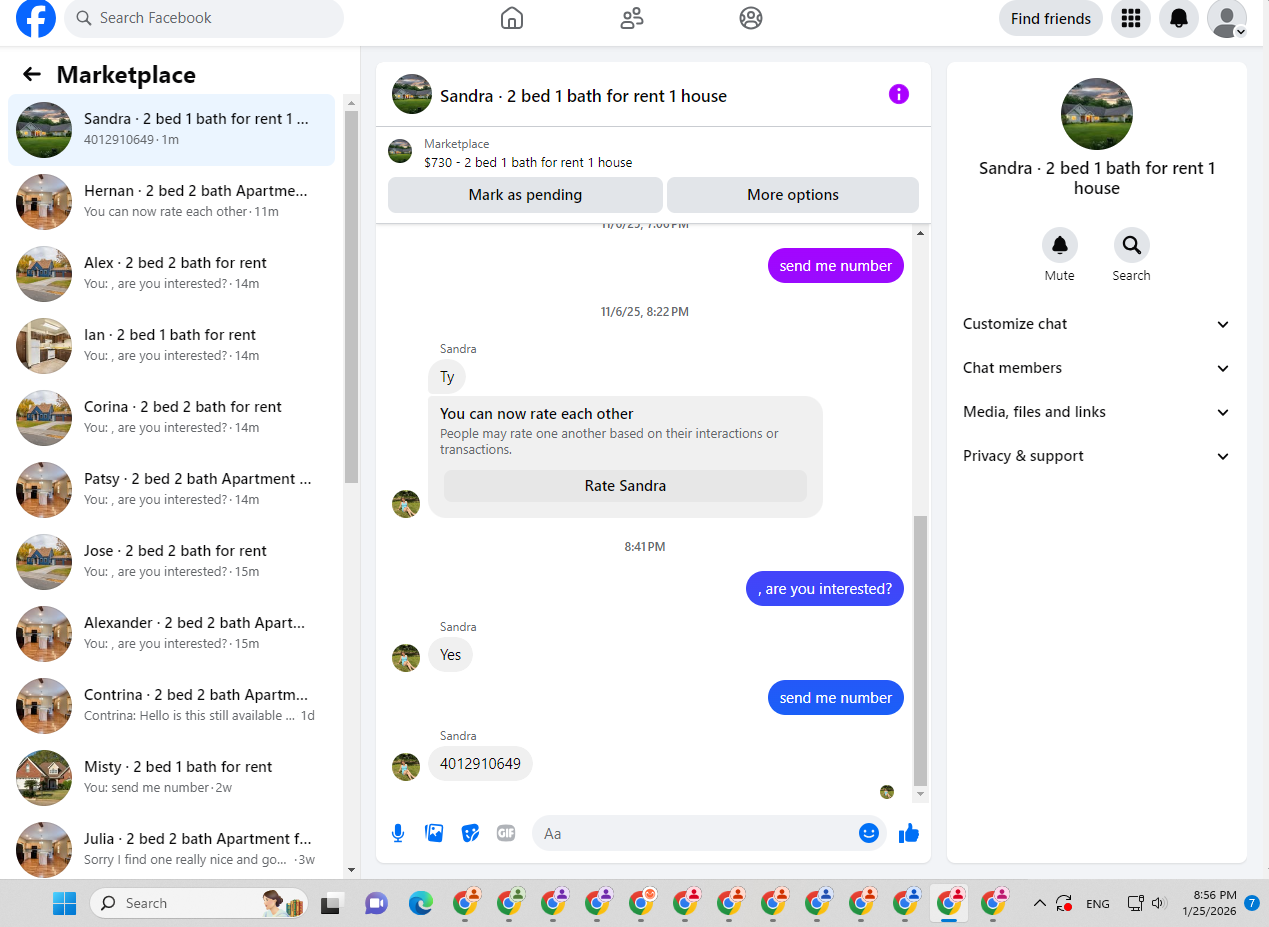
Task: Click the $730 listing details line
Action: pyautogui.click(x=528, y=162)
